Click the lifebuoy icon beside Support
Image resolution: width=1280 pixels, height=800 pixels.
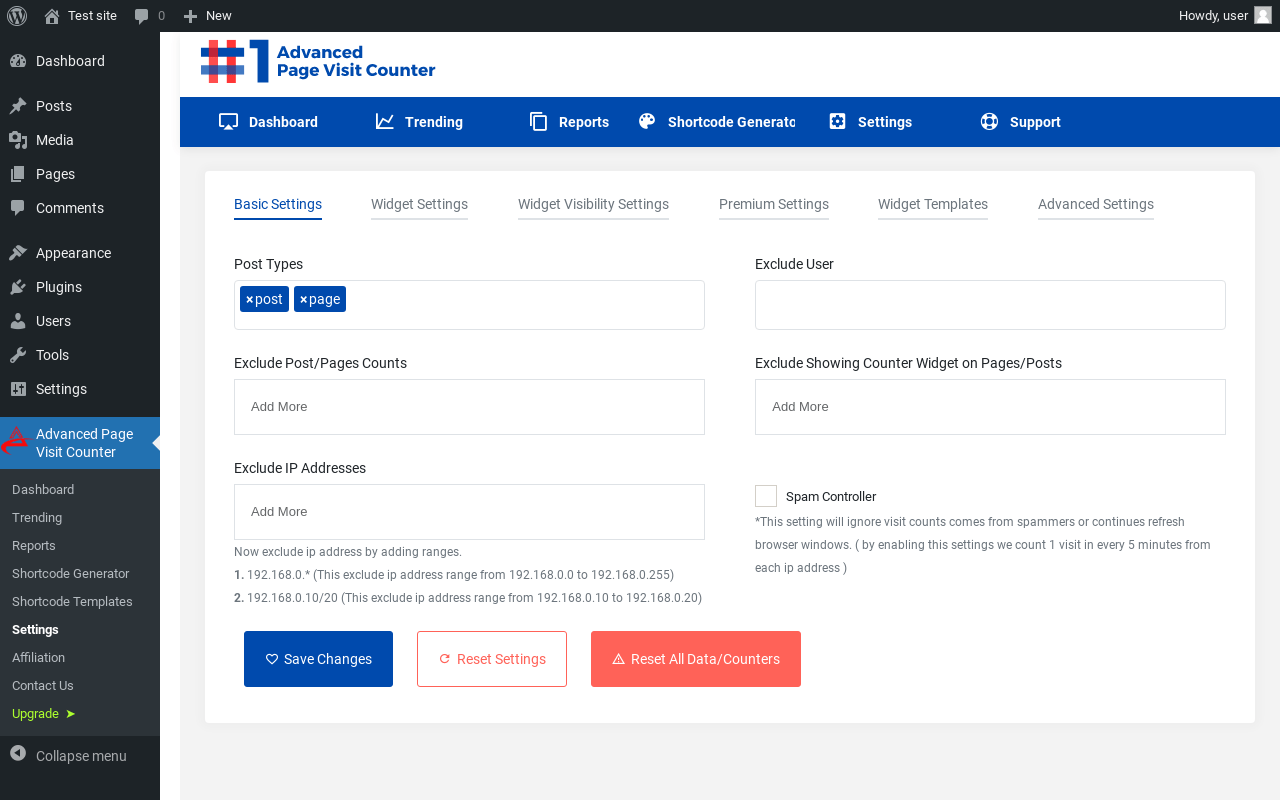click(x=989, y=121)
